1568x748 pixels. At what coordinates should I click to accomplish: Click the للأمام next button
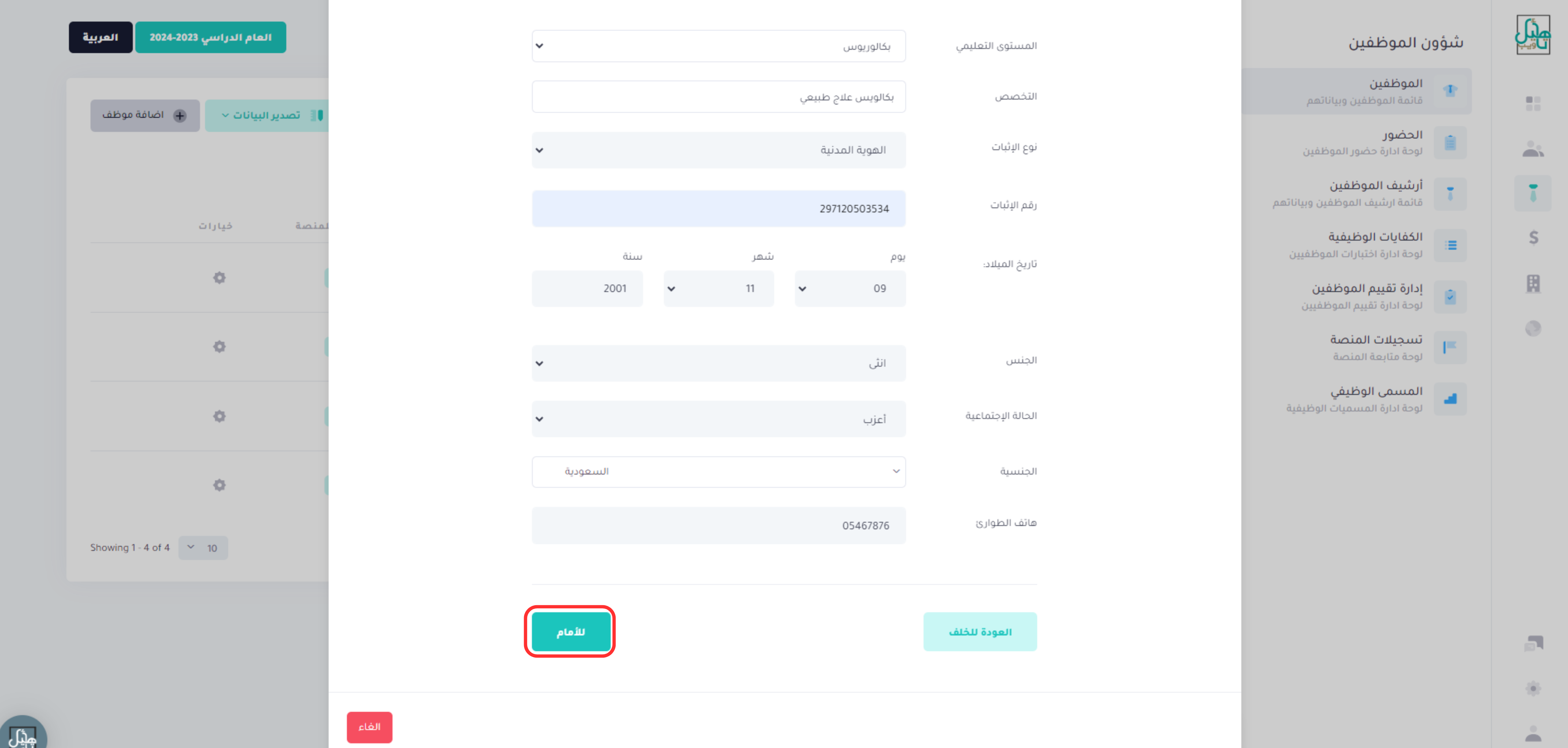coord(571,632)
